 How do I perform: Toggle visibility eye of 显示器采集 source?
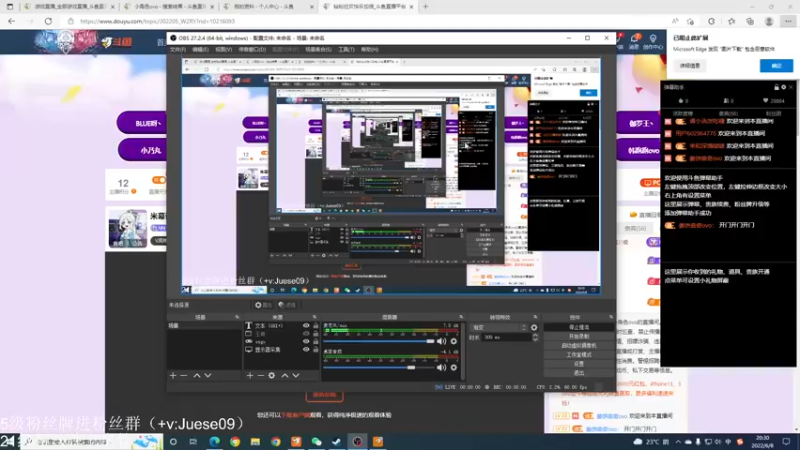[306, 349]
